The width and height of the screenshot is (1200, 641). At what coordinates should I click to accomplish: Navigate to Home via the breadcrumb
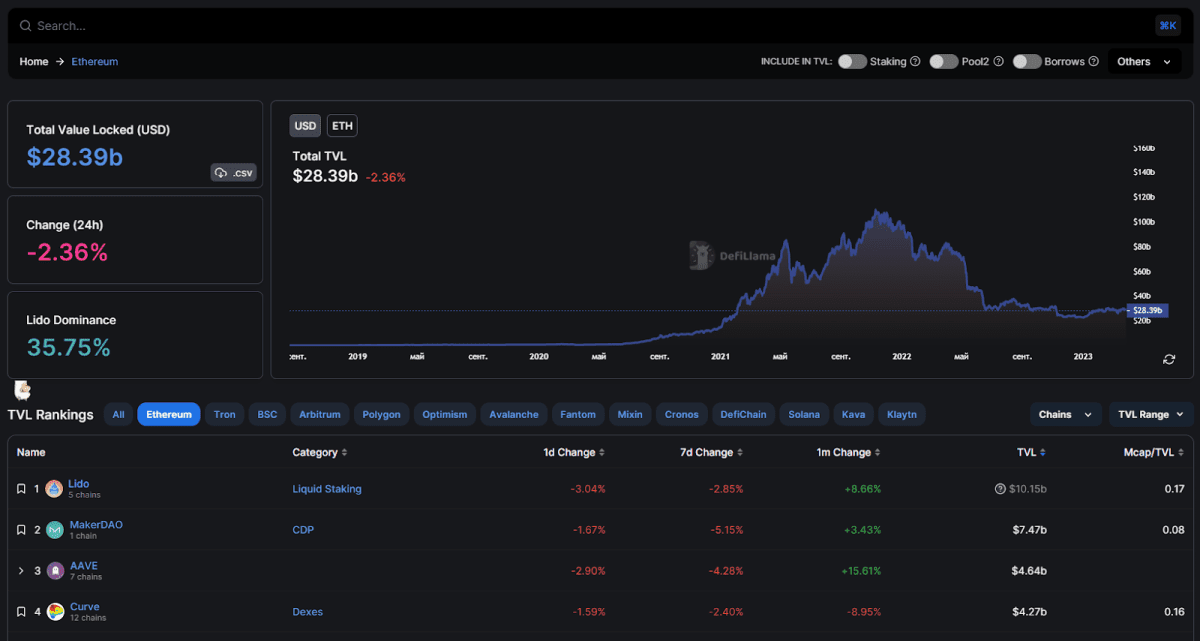[33, 61]
